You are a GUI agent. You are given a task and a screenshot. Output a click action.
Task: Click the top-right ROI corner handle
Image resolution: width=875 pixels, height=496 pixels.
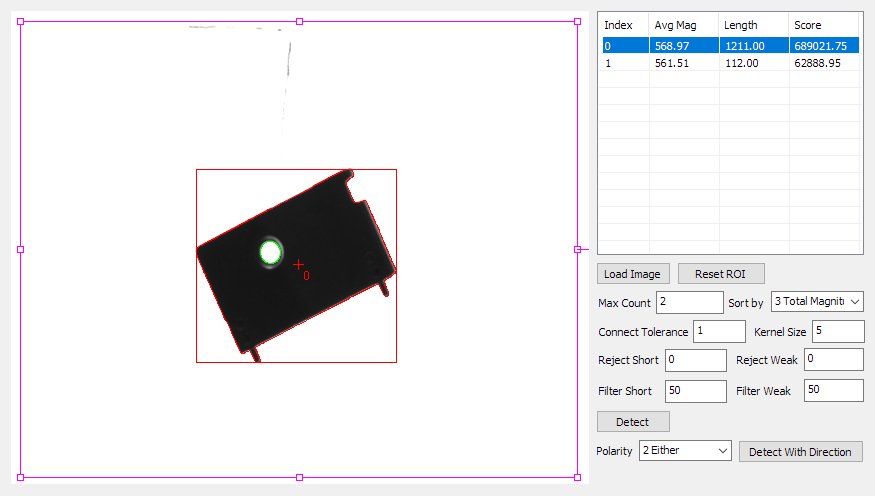(x=578, y=22)
